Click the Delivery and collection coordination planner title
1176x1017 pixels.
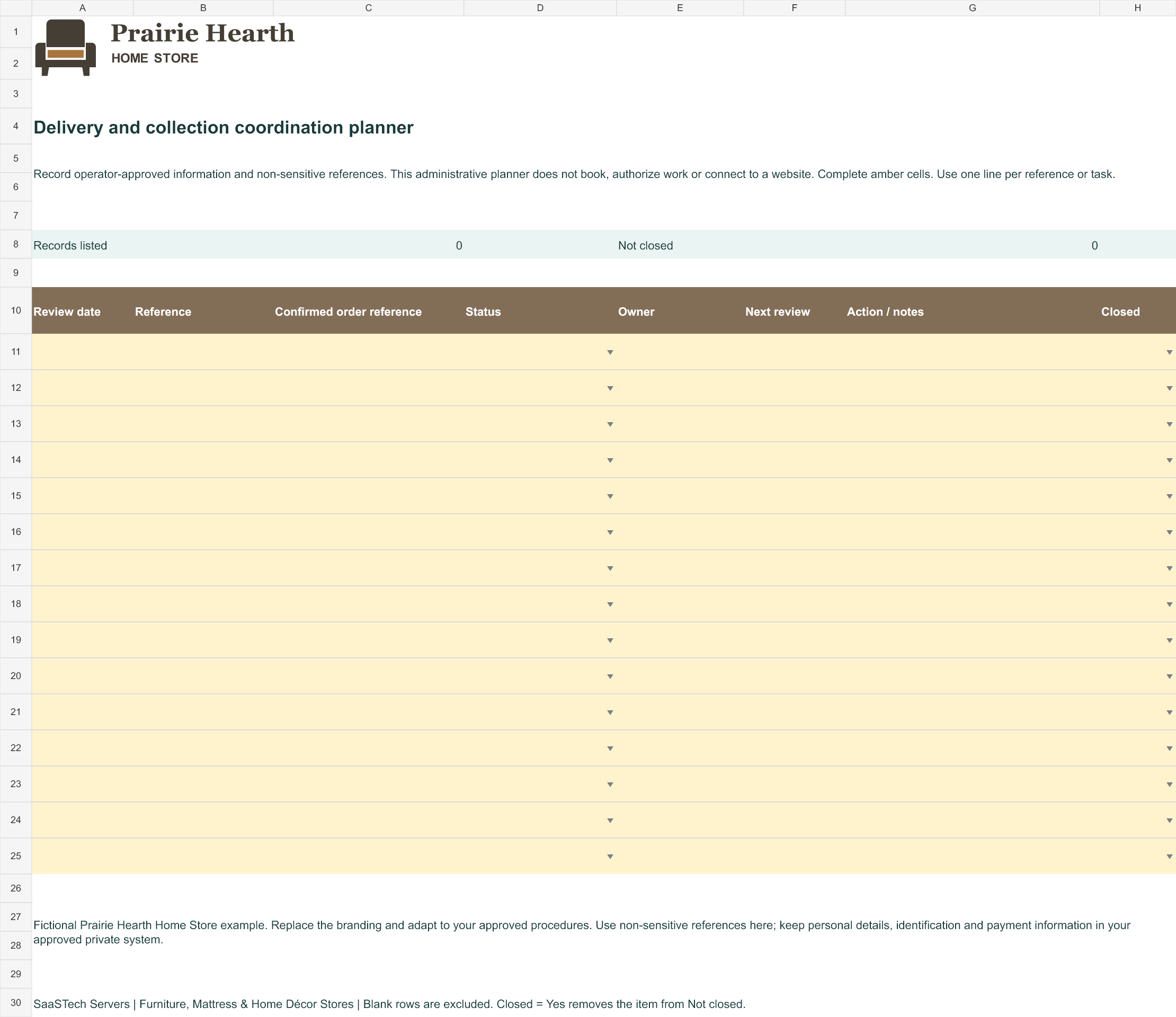click(x=224, y=128)
